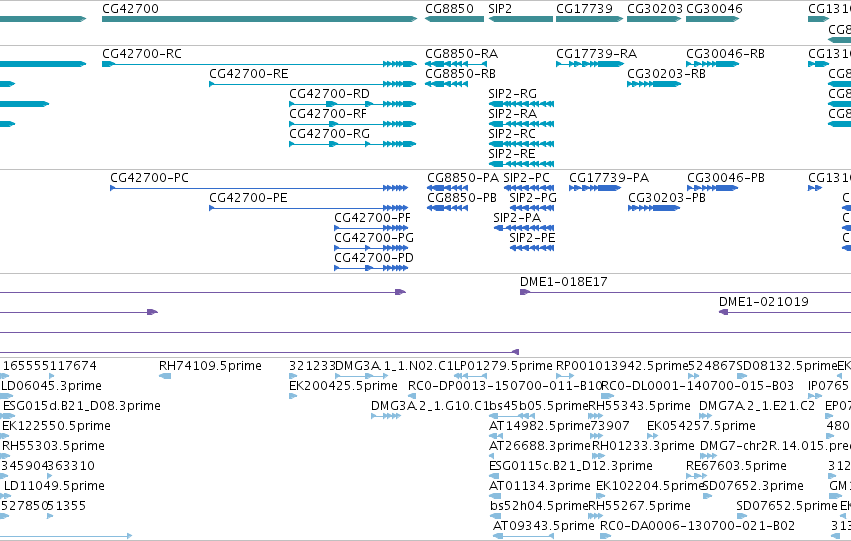
Task: Select the CG17739 gene label
Action: tap(584, 9)
